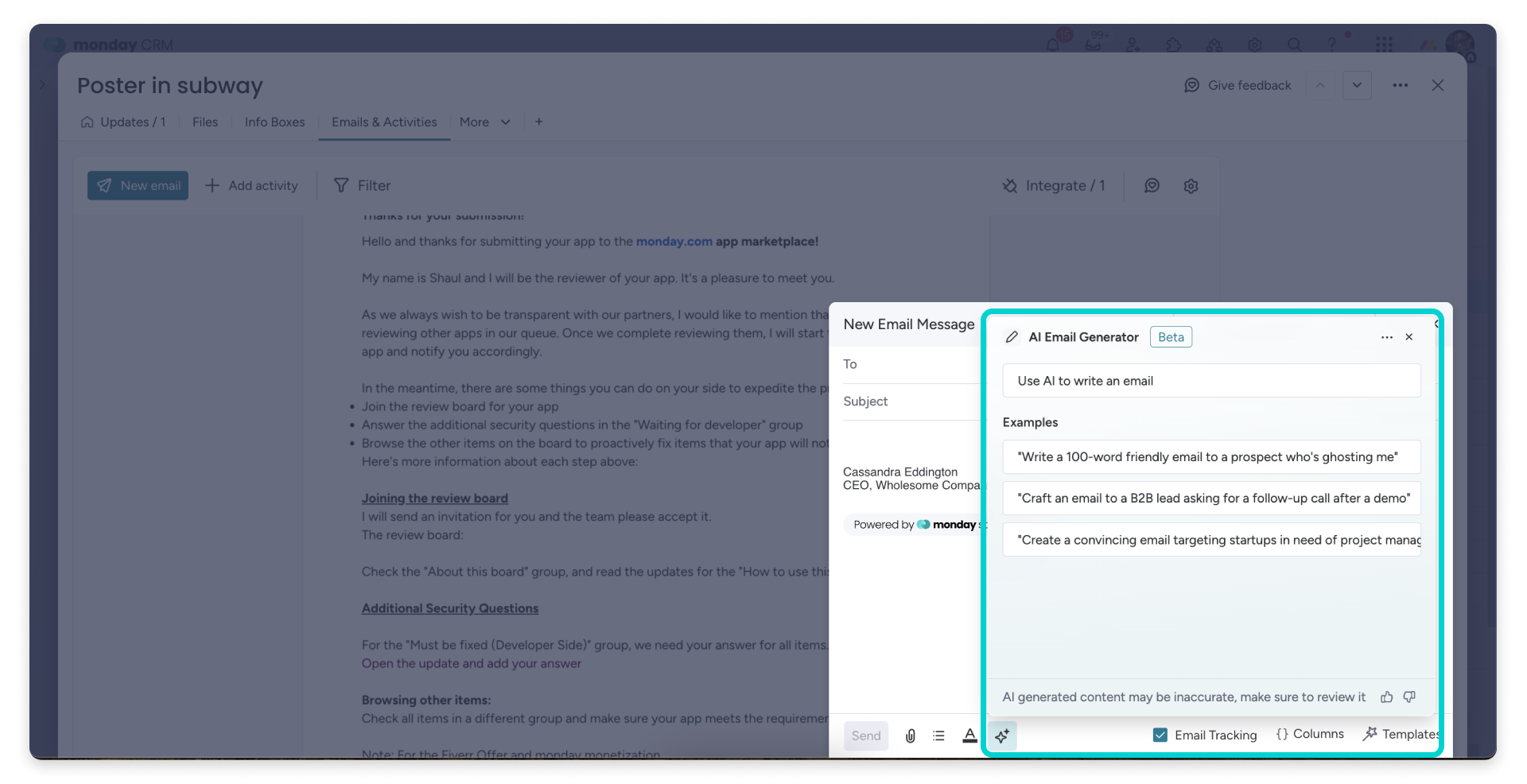
Task: Open the text color formatting icon
Action: (969, 735)
